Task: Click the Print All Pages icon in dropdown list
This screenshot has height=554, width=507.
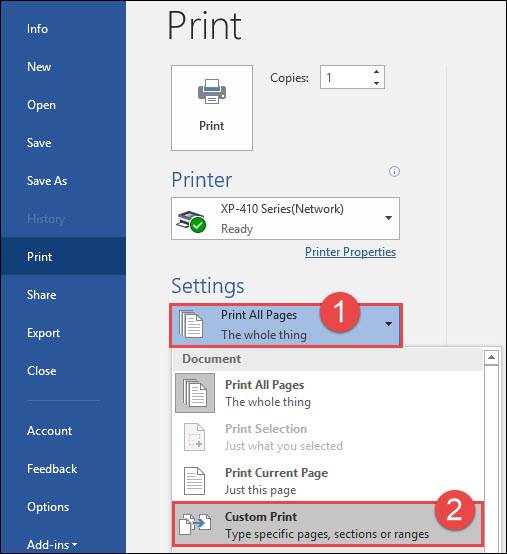Action: pos(195,393)
